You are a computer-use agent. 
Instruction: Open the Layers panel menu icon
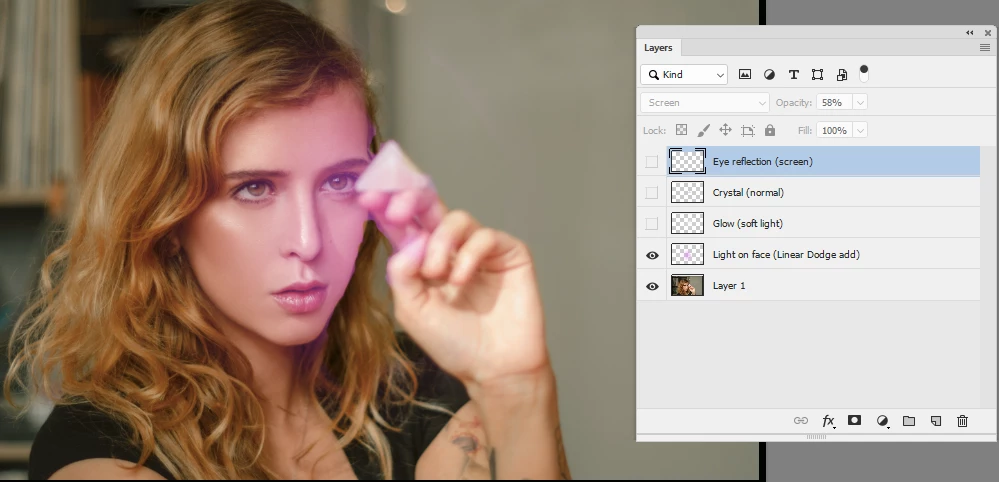coord(984,48)
